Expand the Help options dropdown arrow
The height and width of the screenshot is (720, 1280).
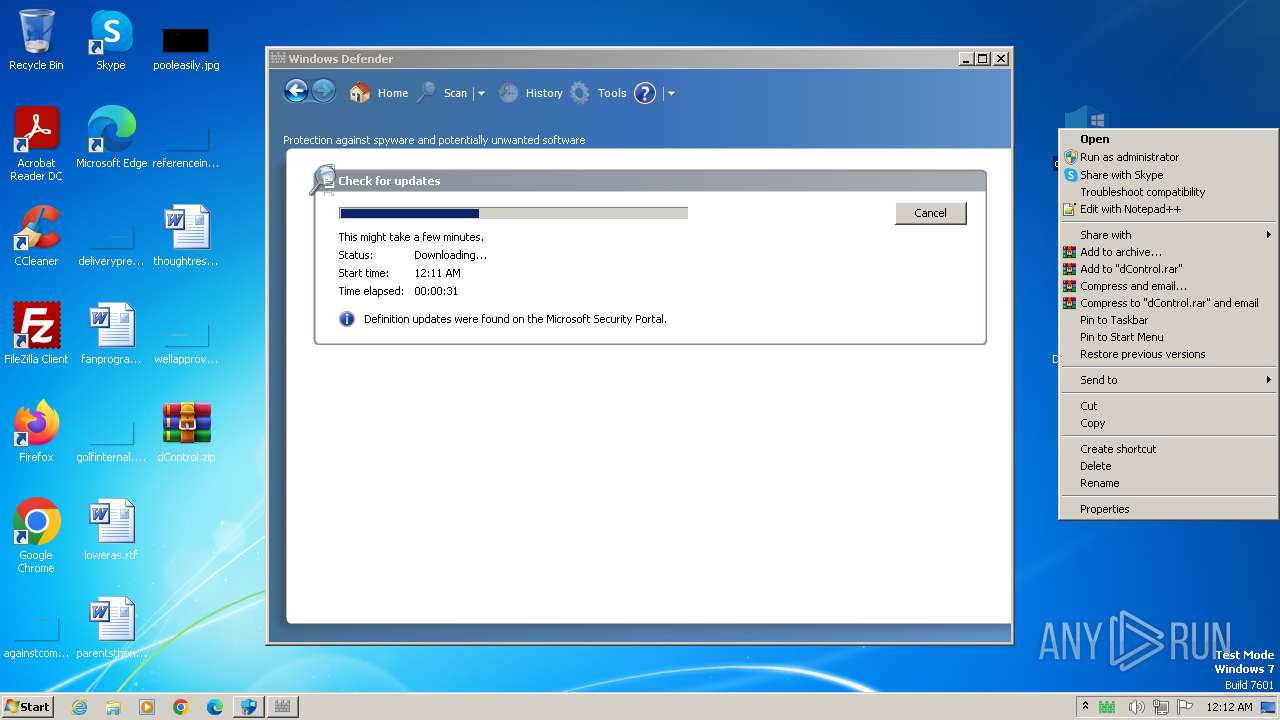(x=671, y=93)
